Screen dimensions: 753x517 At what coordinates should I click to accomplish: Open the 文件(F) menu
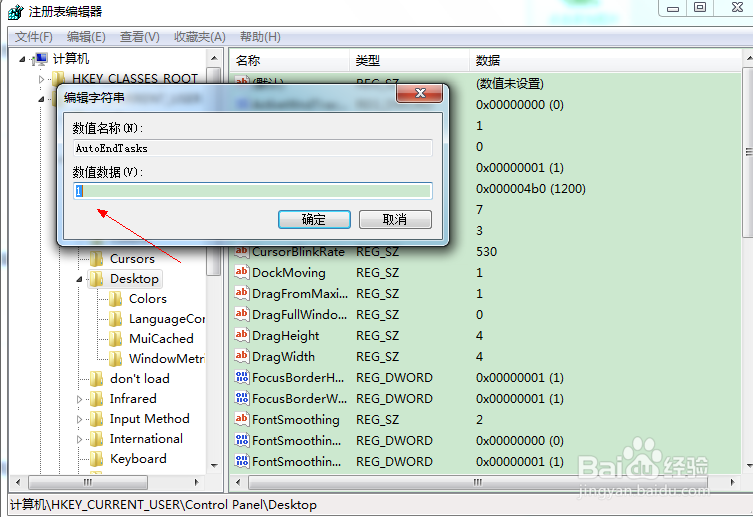[x=33, y=37]
